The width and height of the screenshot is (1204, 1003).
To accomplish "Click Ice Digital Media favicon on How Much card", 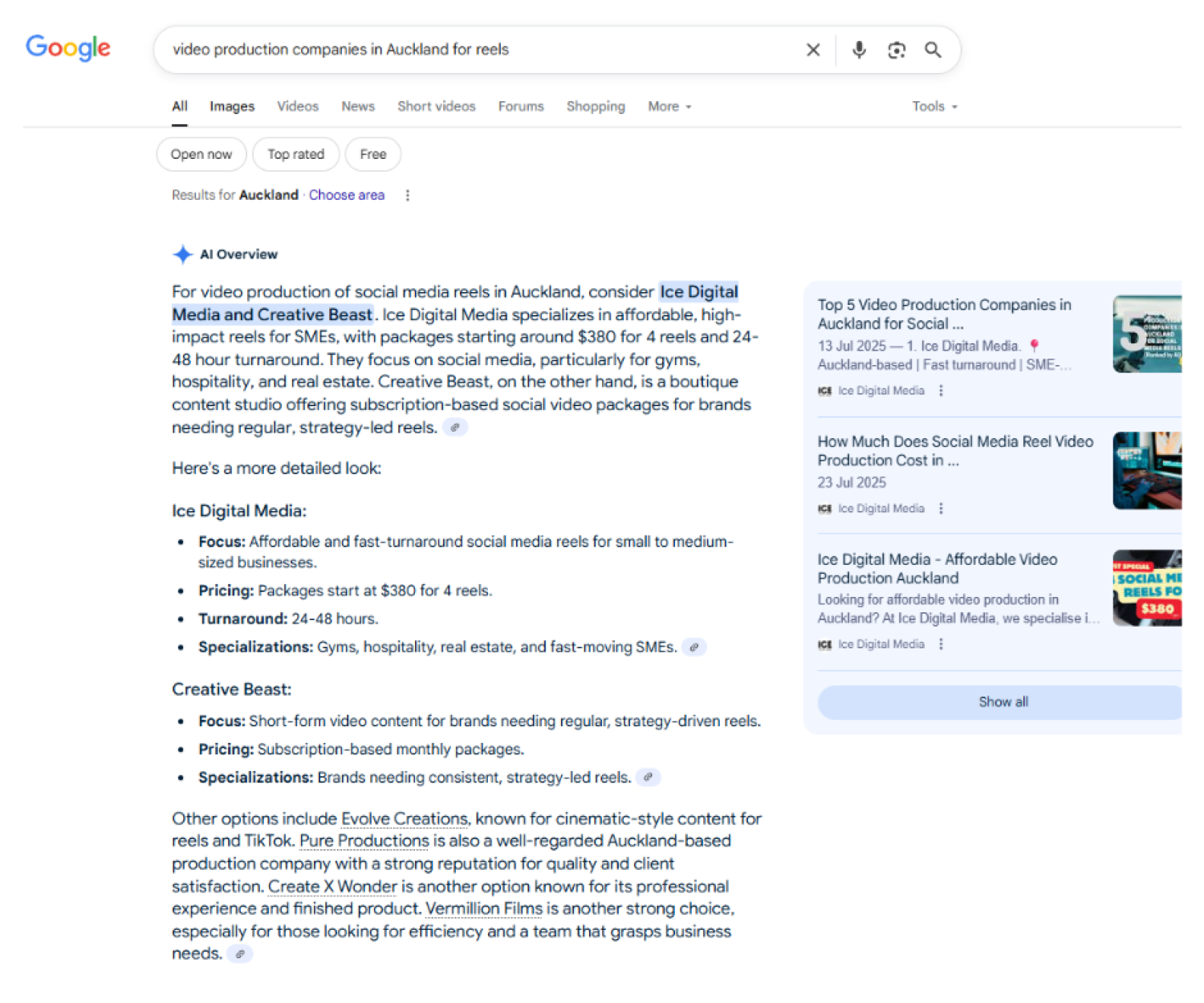I will point(824,509).
